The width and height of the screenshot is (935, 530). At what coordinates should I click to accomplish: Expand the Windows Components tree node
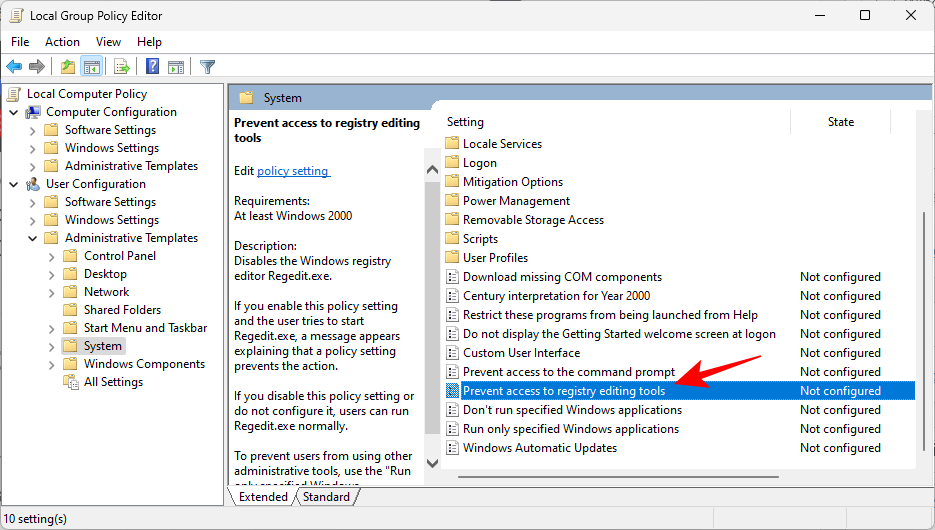pyautogui.click(x=52, y=365)
